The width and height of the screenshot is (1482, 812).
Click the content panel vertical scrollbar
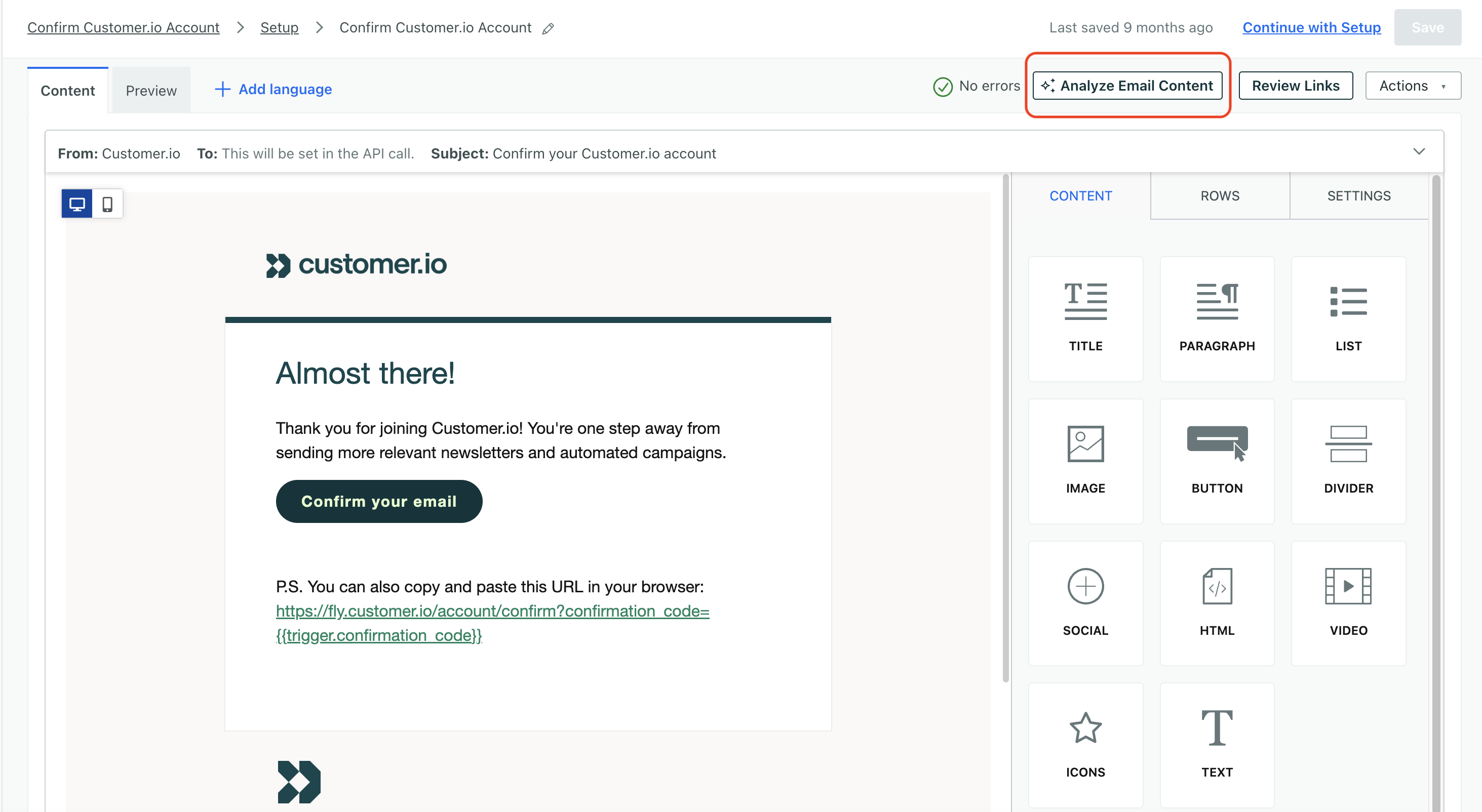click(x=1435, y=494)
